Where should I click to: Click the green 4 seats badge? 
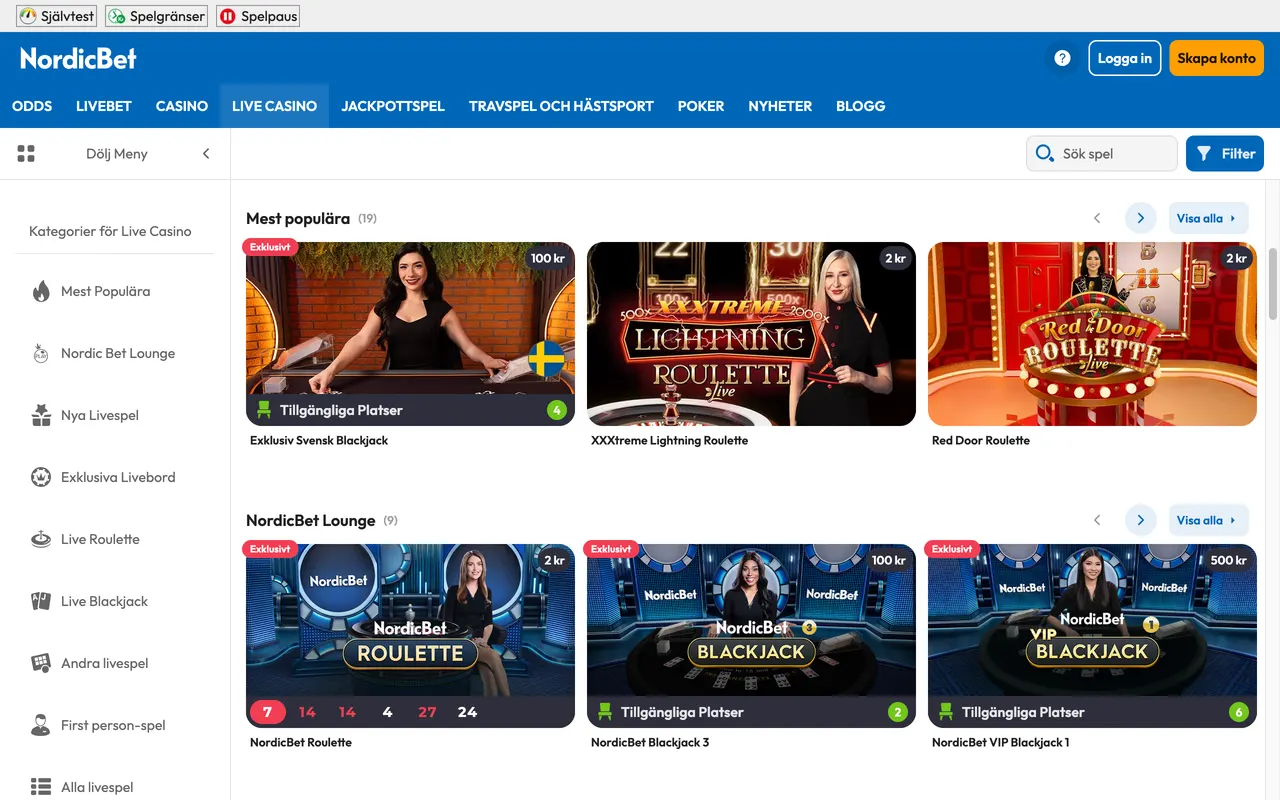point(557,410)
